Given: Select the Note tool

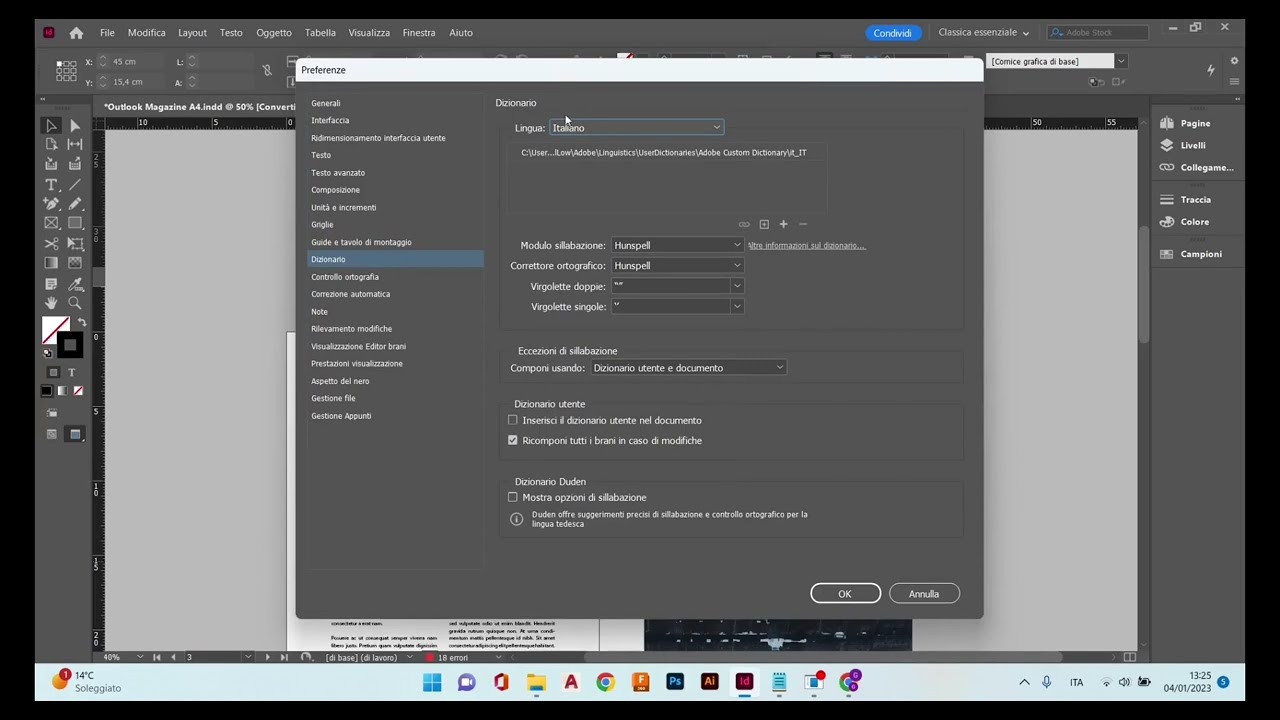Looking at the screenshot, I should coord(51,284).
